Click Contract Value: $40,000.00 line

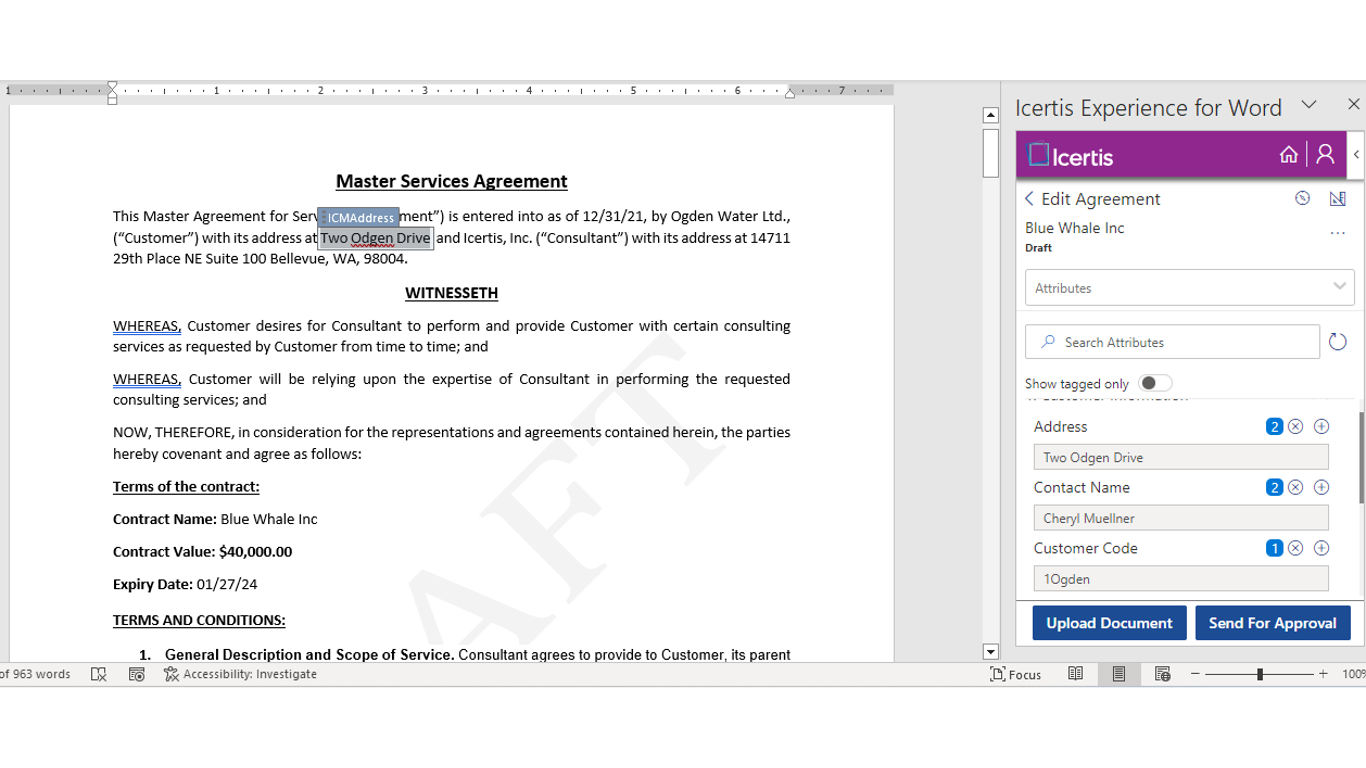(x=202, y=551)
